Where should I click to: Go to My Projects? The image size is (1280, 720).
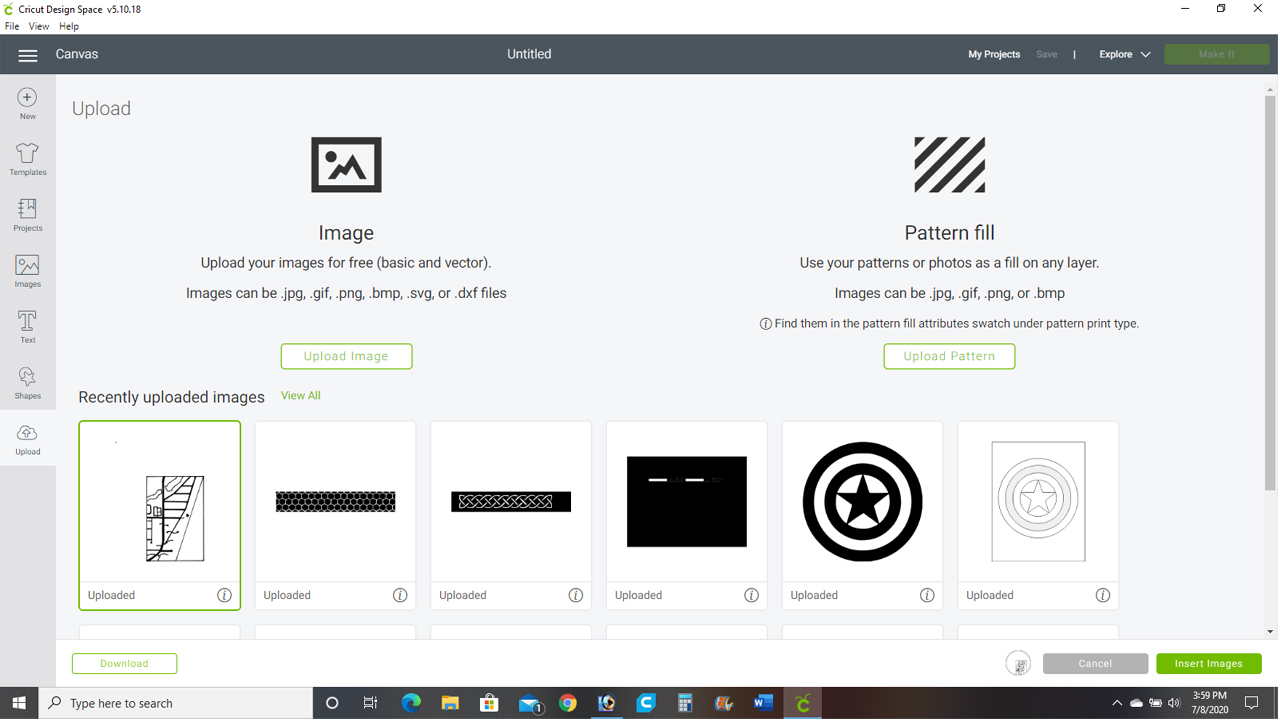pos(994,54)
